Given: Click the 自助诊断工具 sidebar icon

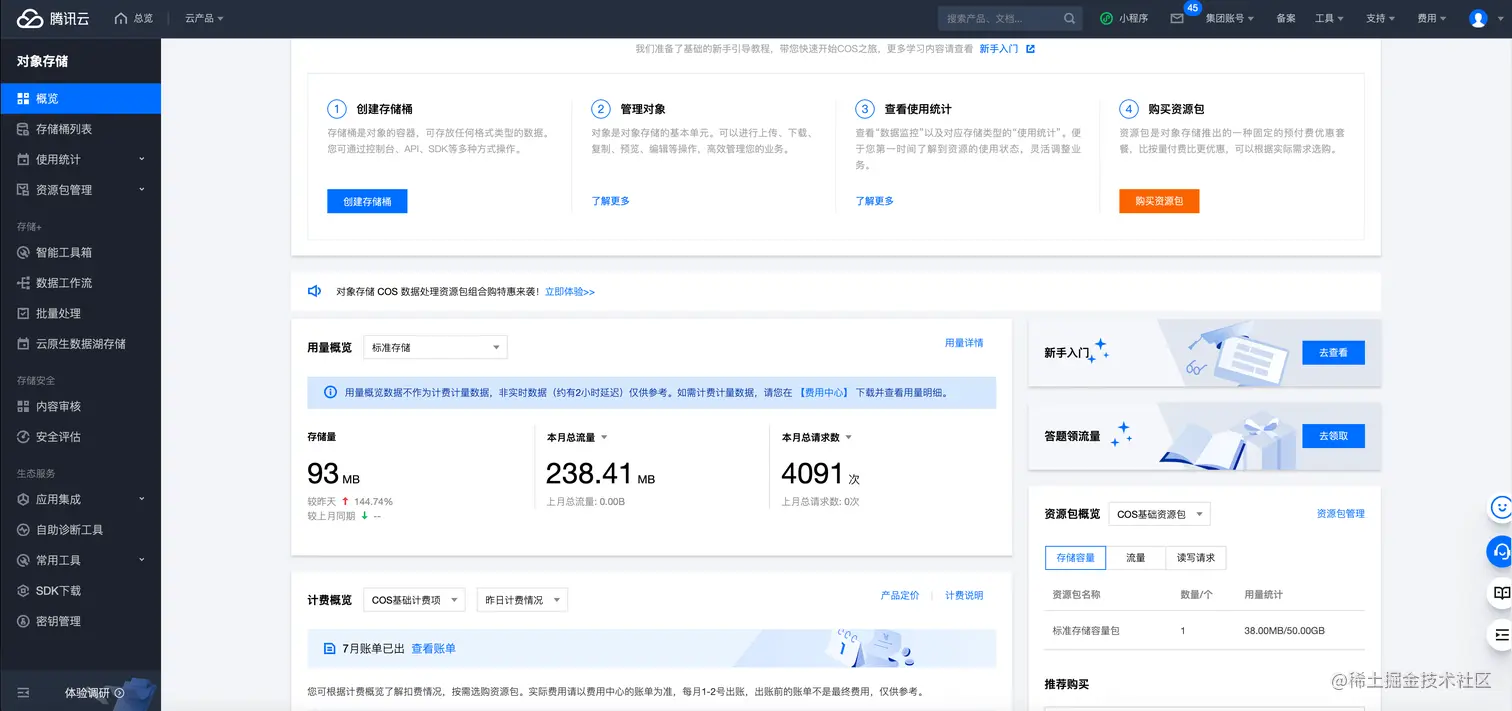Looking at the screenshot, I should point(24,530).
